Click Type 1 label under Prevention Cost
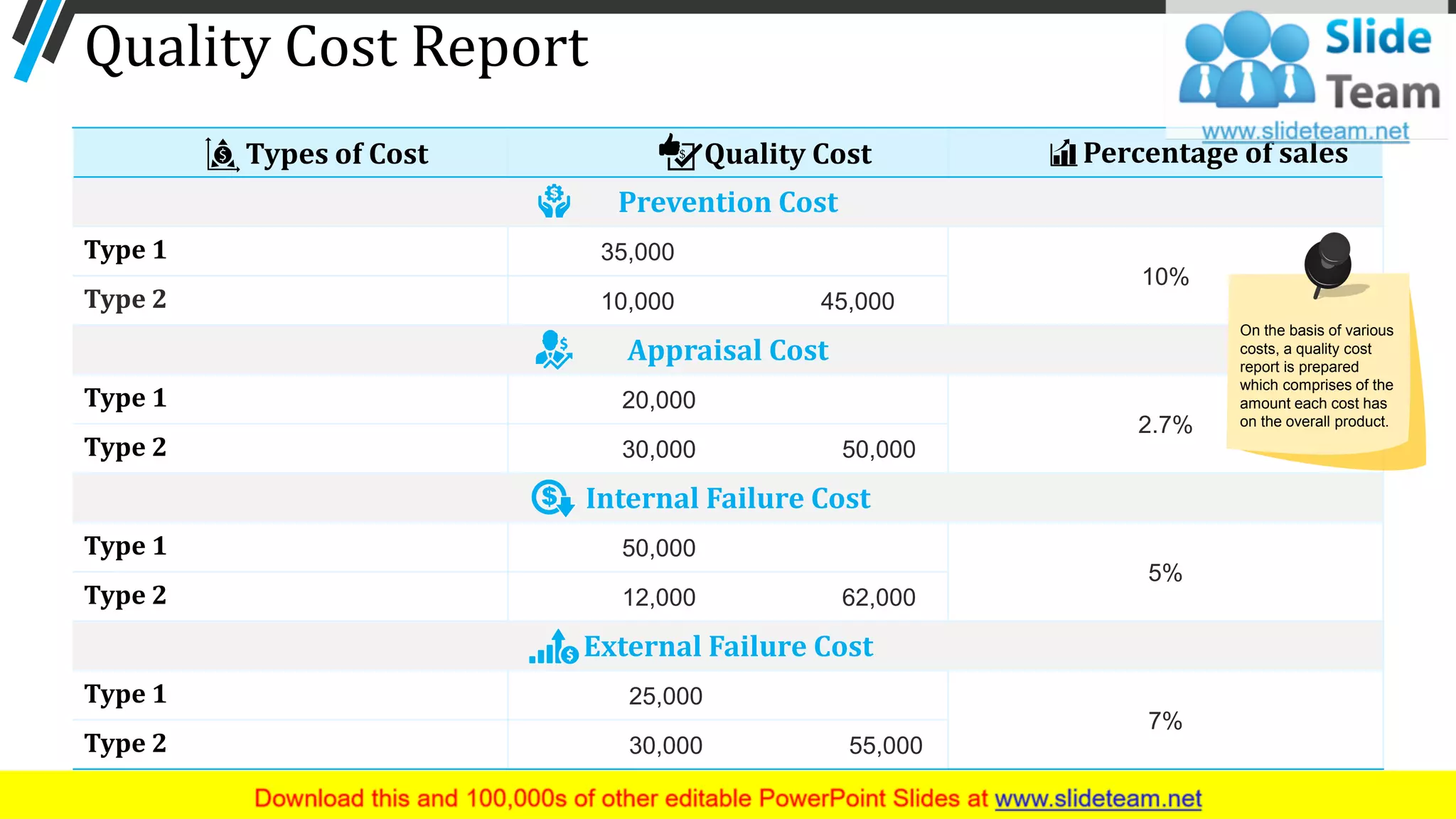1456x819 pixels. 125,250
